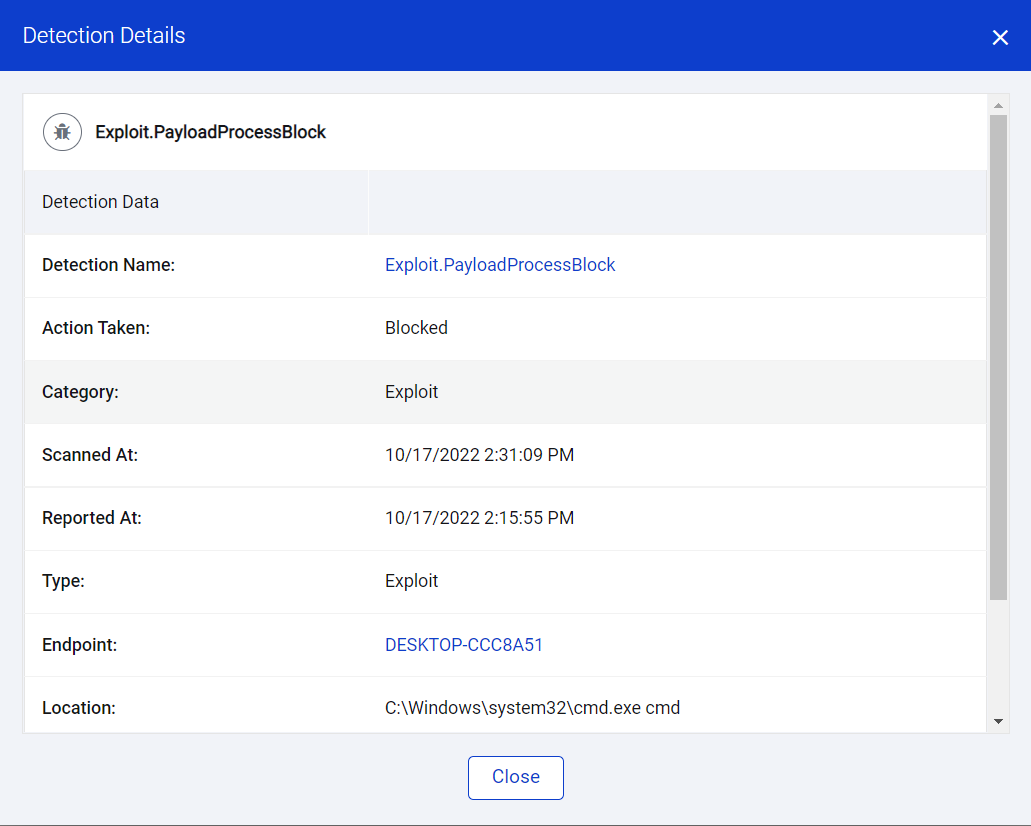Open the DESKTOP-CCC8A51 endpoint link

click(464, 644)
